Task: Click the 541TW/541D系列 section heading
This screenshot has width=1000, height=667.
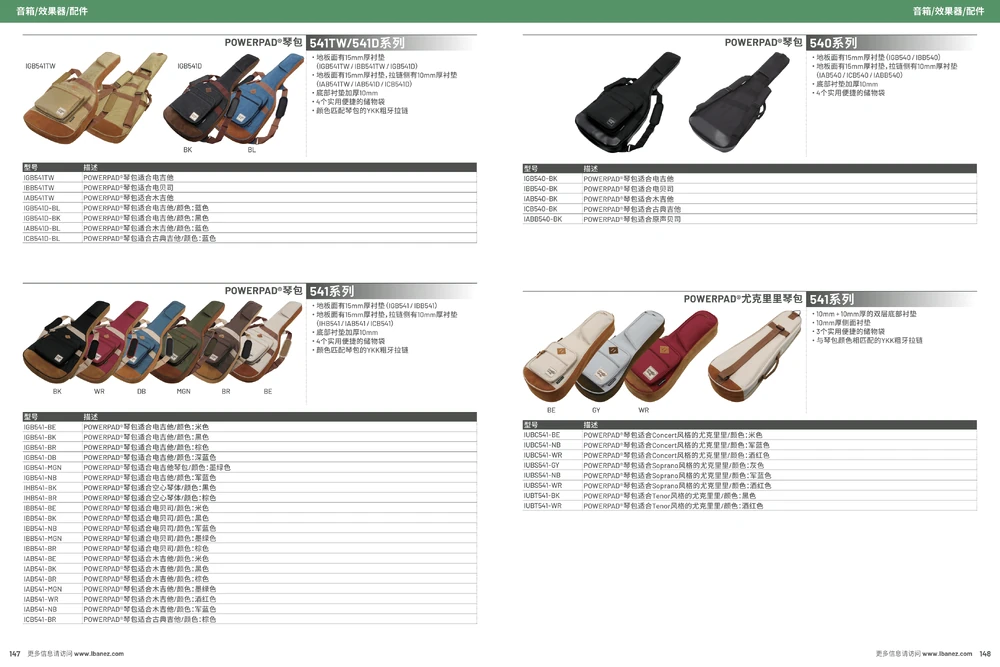Action: (x=357, y=43)
